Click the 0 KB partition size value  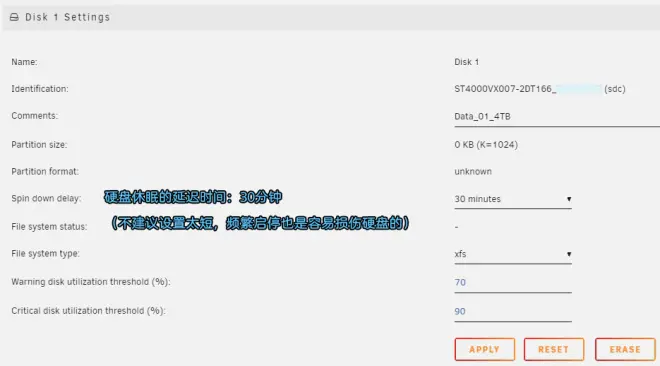(x=486, y=145)
